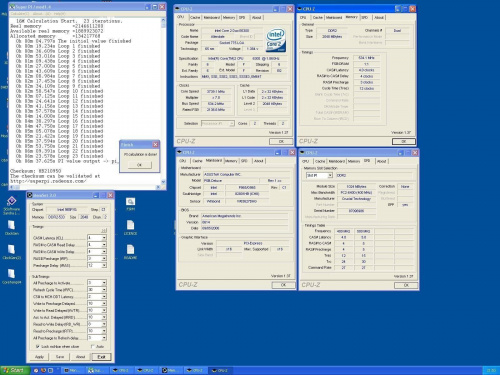Click OK in the Super PI Finish dialog
The height and width of the screenshot is (375, 500).
pos(139,165)
